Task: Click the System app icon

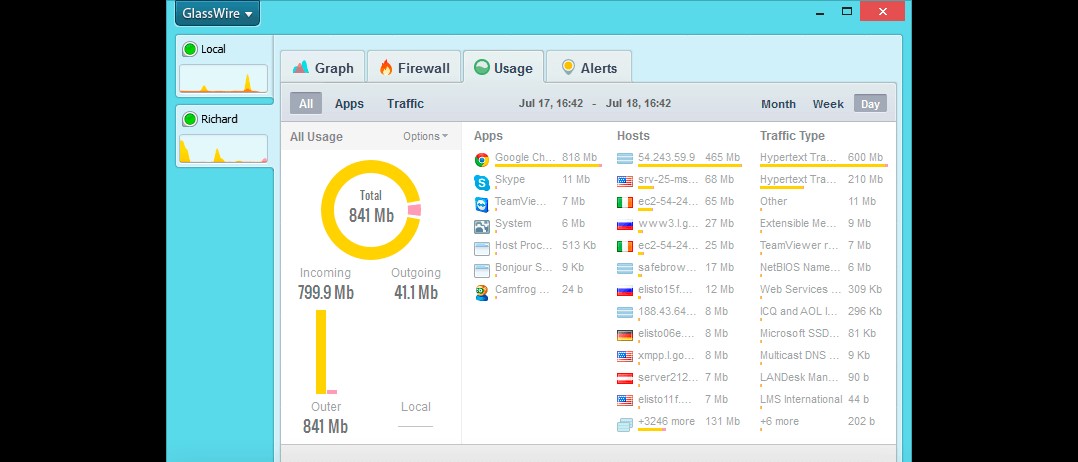Action: (x=481, y=226)
